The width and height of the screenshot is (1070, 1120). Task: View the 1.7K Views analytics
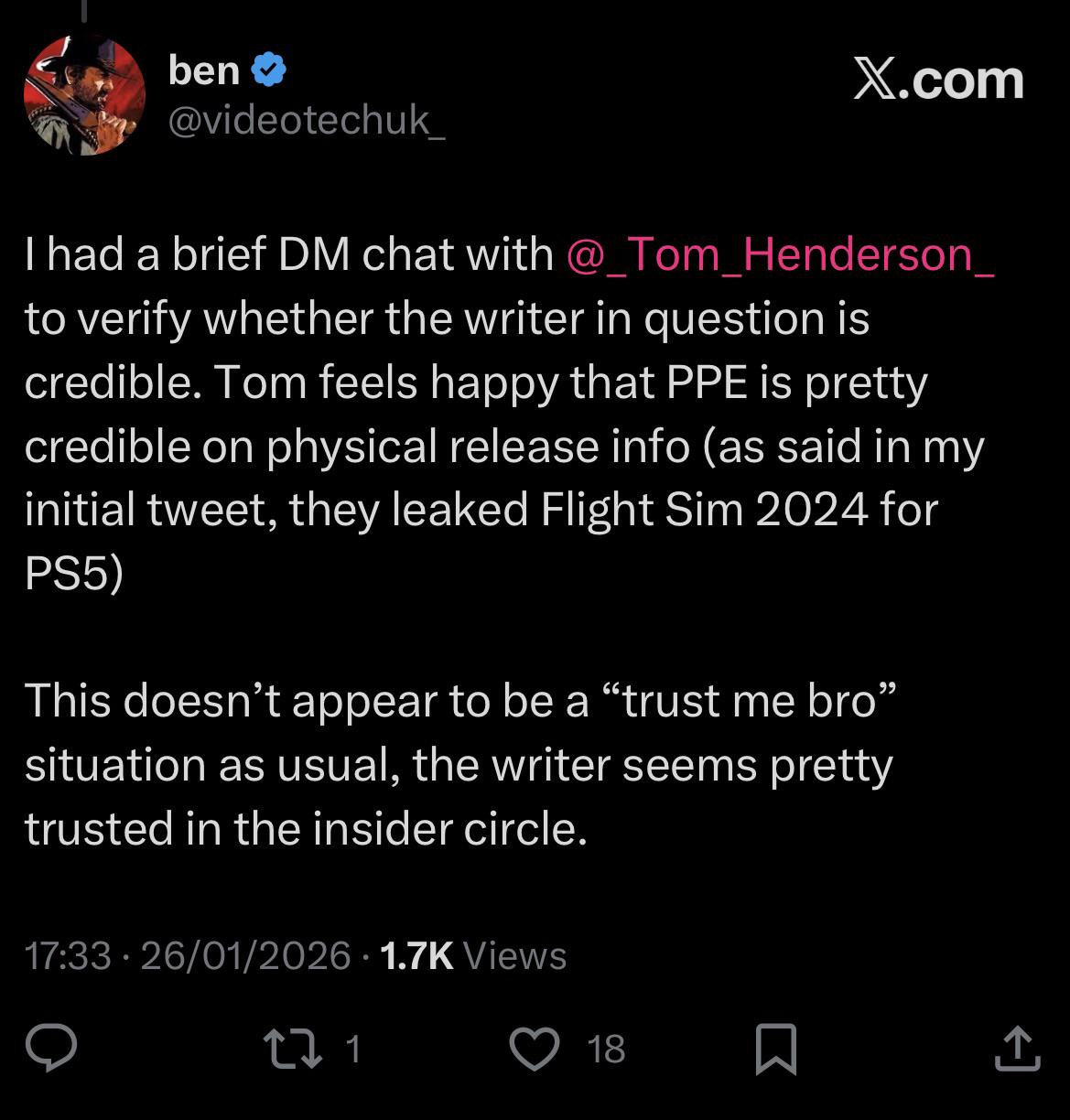[472, 956]
